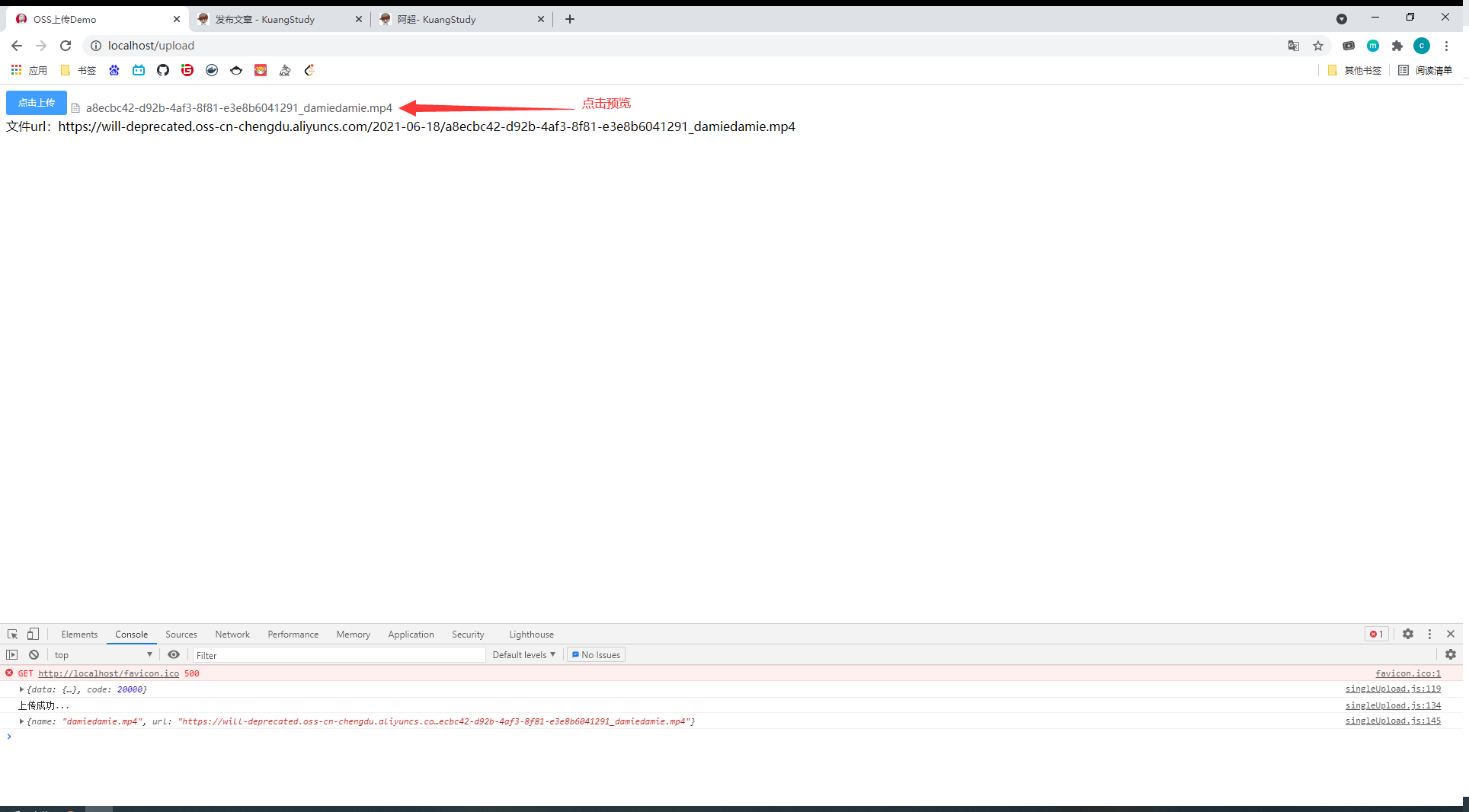Close the DevTools panel
Image resolution: width=1469 pixels, height=812 pixels.
pyautogui.click(x=1451, y=634)
